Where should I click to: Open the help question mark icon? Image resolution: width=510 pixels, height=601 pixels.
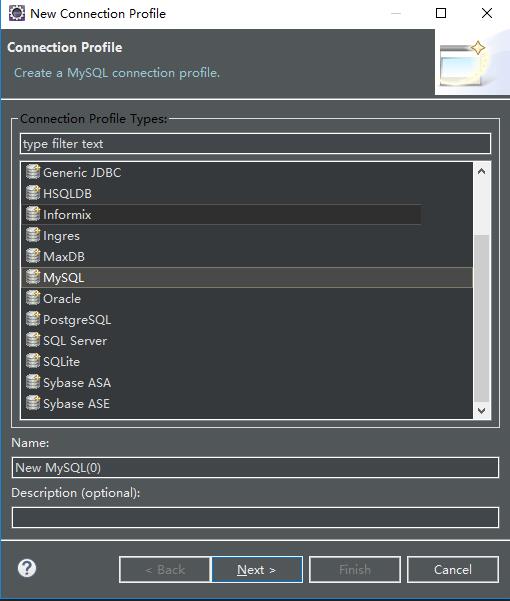pos(27,568)
